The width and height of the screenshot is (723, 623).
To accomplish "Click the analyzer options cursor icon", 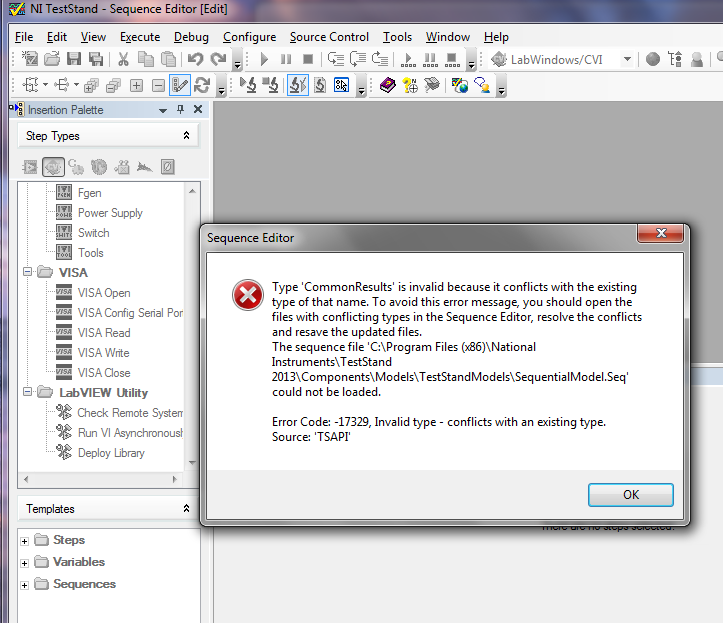I will [341, 85].
